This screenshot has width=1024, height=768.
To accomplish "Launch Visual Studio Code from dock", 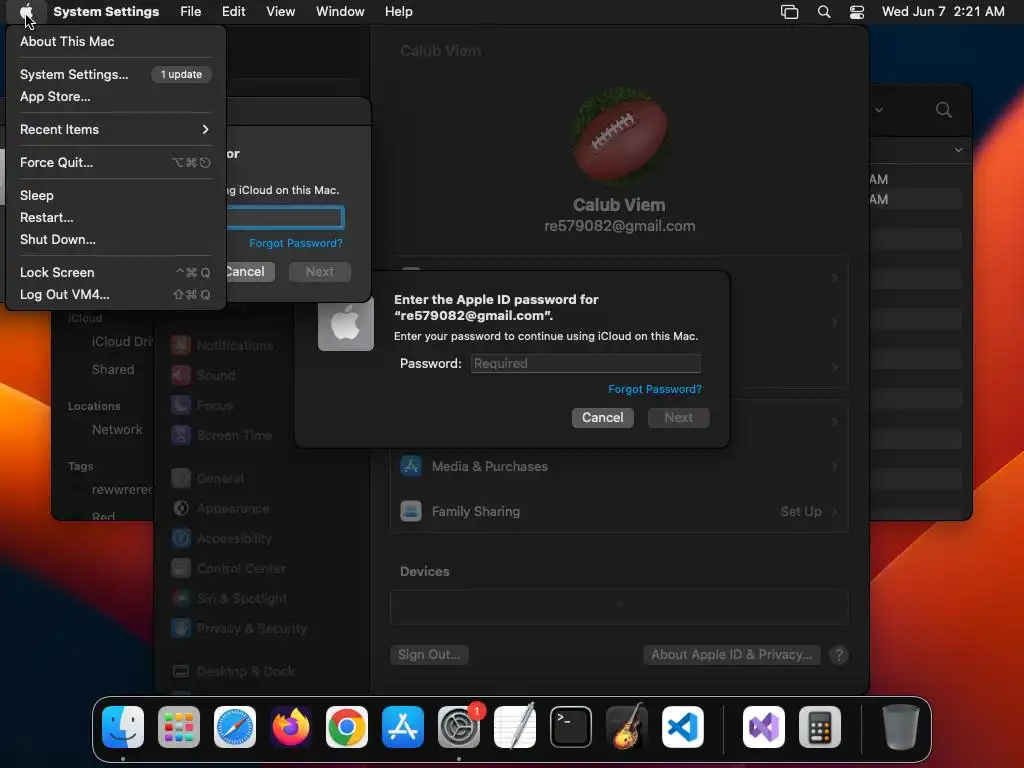I will [682, 727].
